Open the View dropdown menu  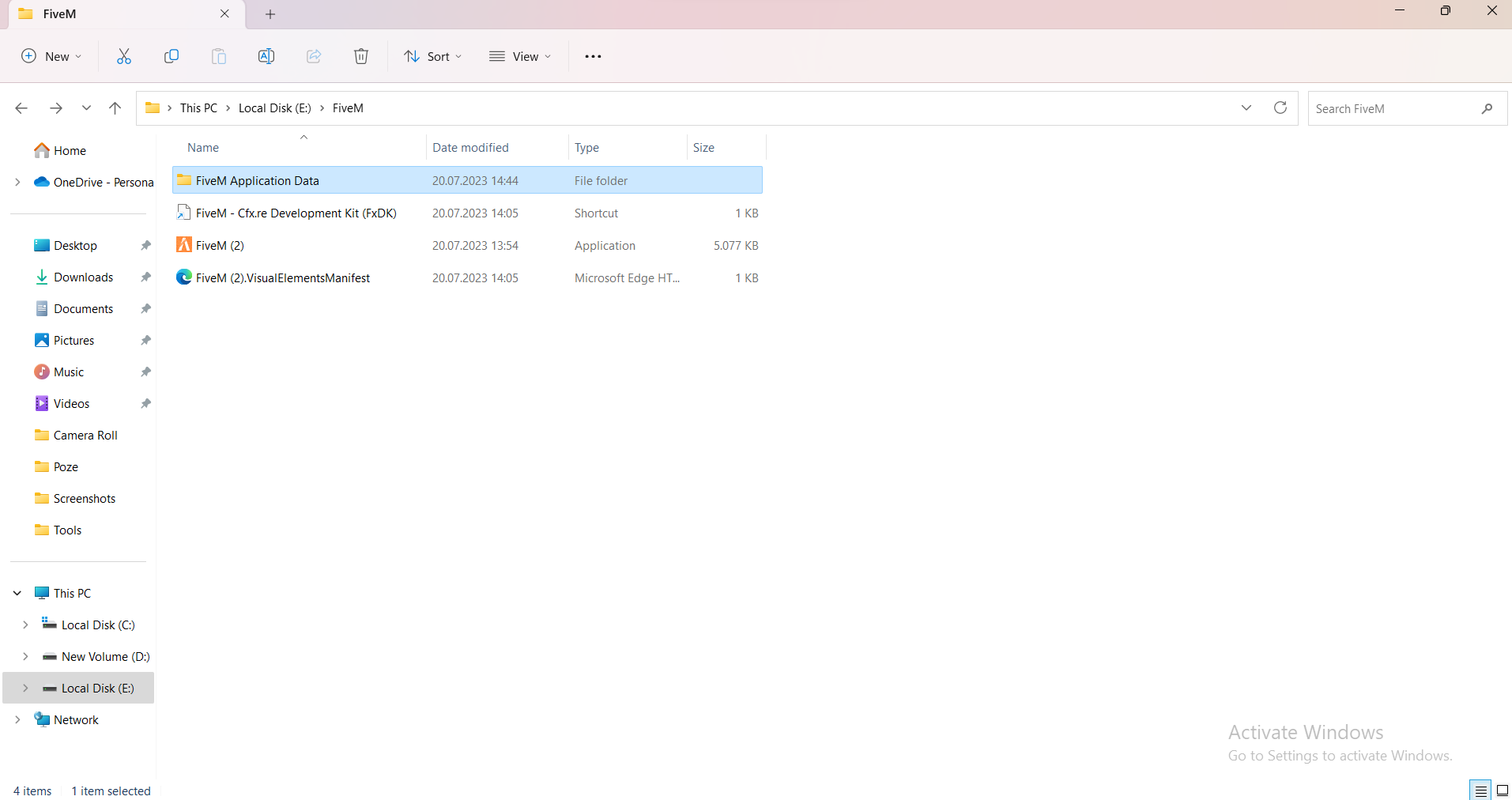520,56
